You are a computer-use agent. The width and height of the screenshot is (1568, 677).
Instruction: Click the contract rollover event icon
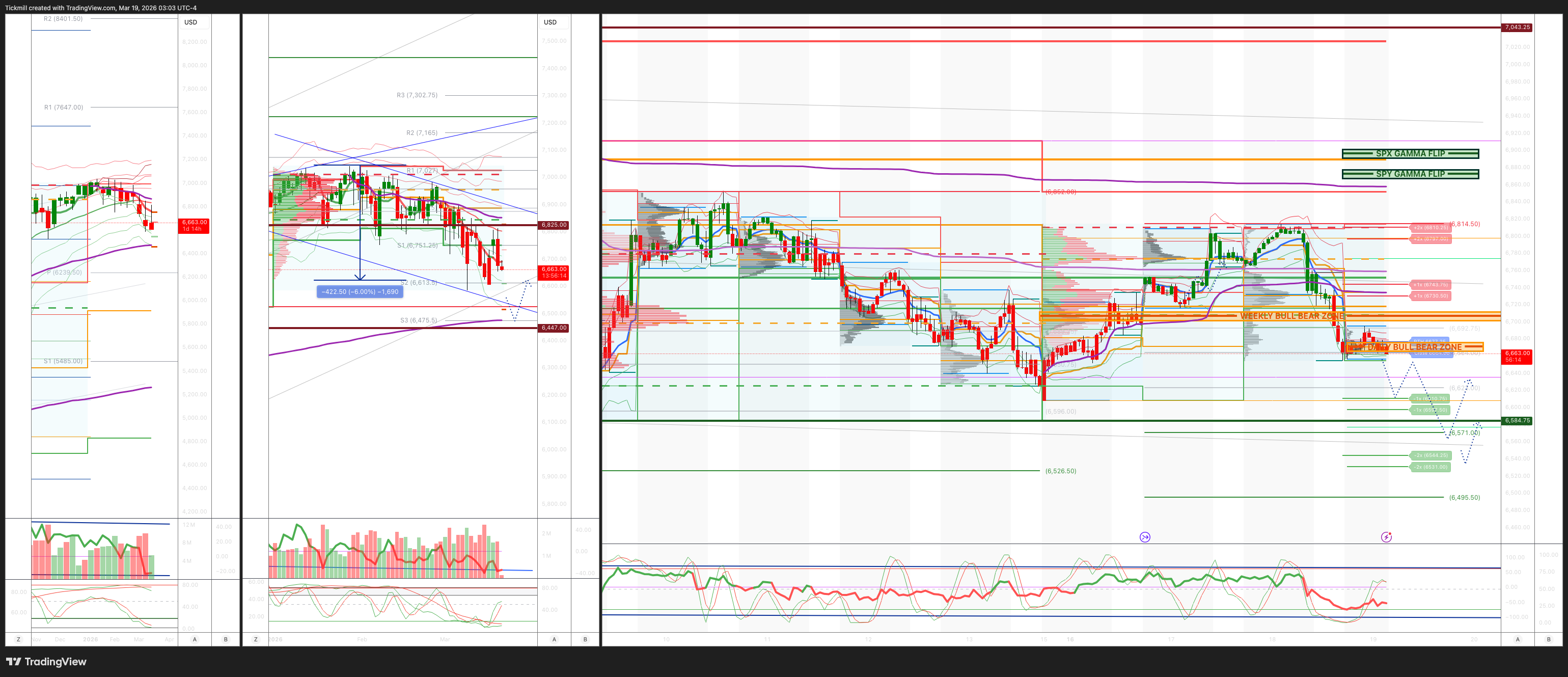[x=1145, y=537]
